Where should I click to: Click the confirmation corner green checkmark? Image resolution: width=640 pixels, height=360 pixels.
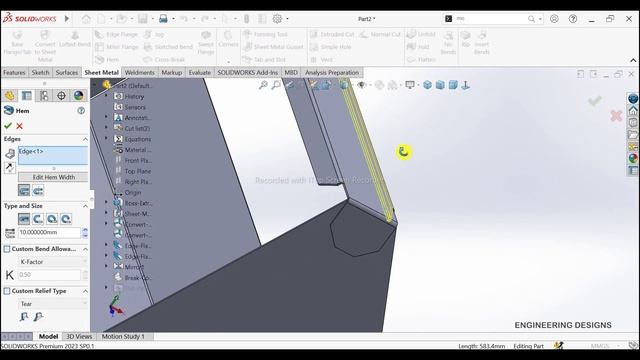pos(595,101)
